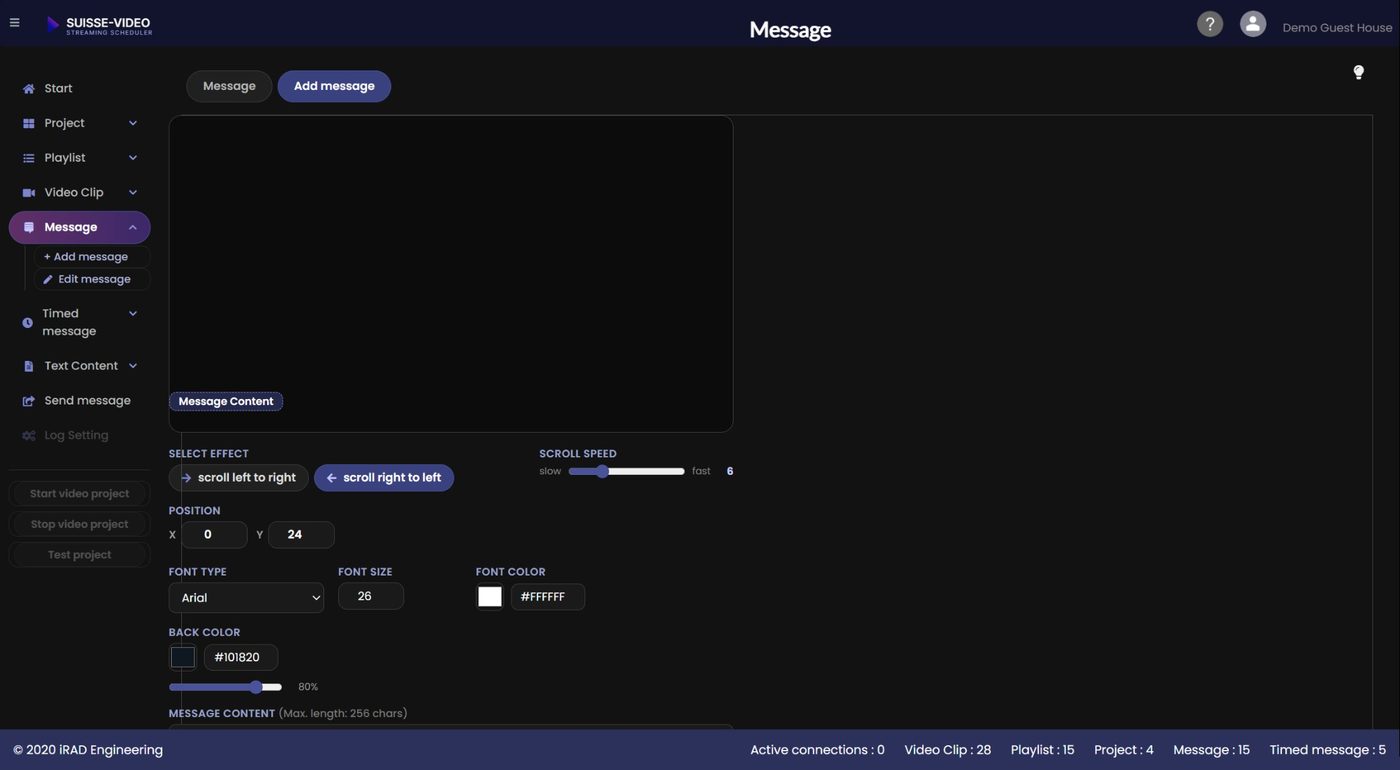Click the Suisse-Video logo
The image size is (1400, 770).
tap(99, 25)
